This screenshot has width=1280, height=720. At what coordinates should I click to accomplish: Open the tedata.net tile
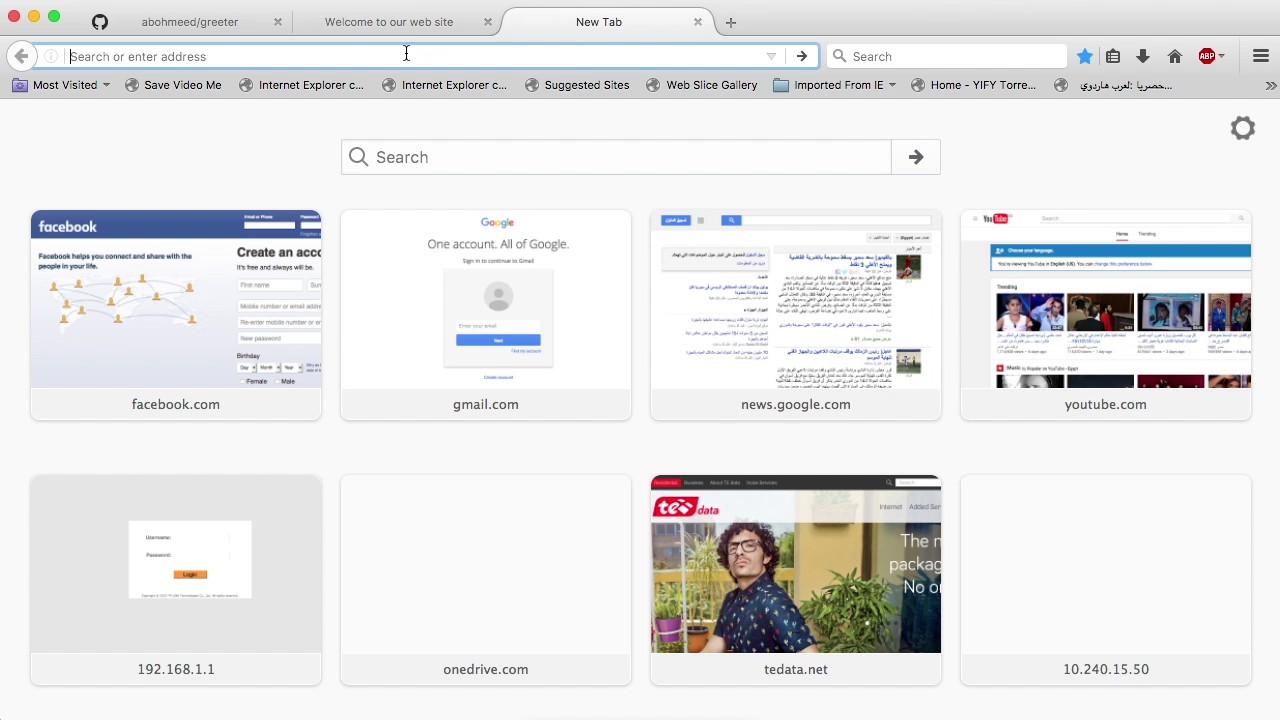[796, 580]
